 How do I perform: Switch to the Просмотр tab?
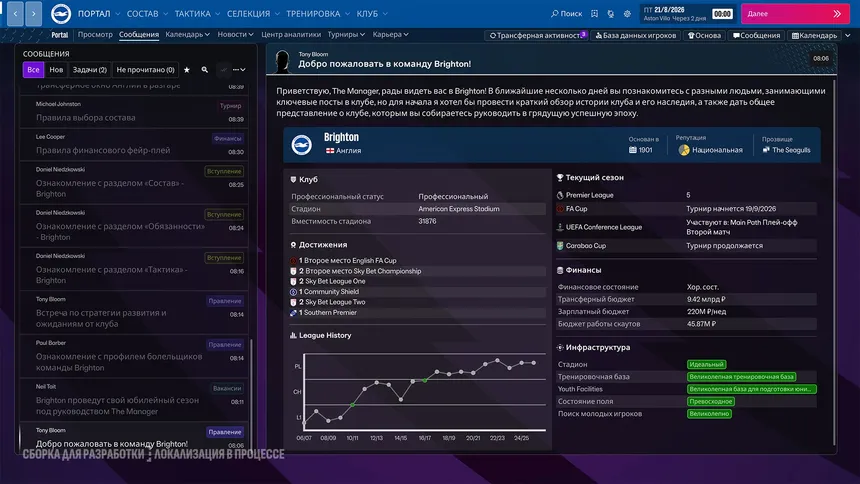[x=95, y=35]
